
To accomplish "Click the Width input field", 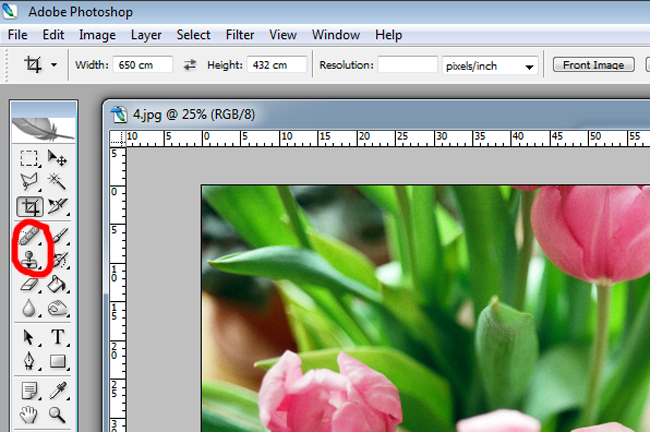I will 143,65.
